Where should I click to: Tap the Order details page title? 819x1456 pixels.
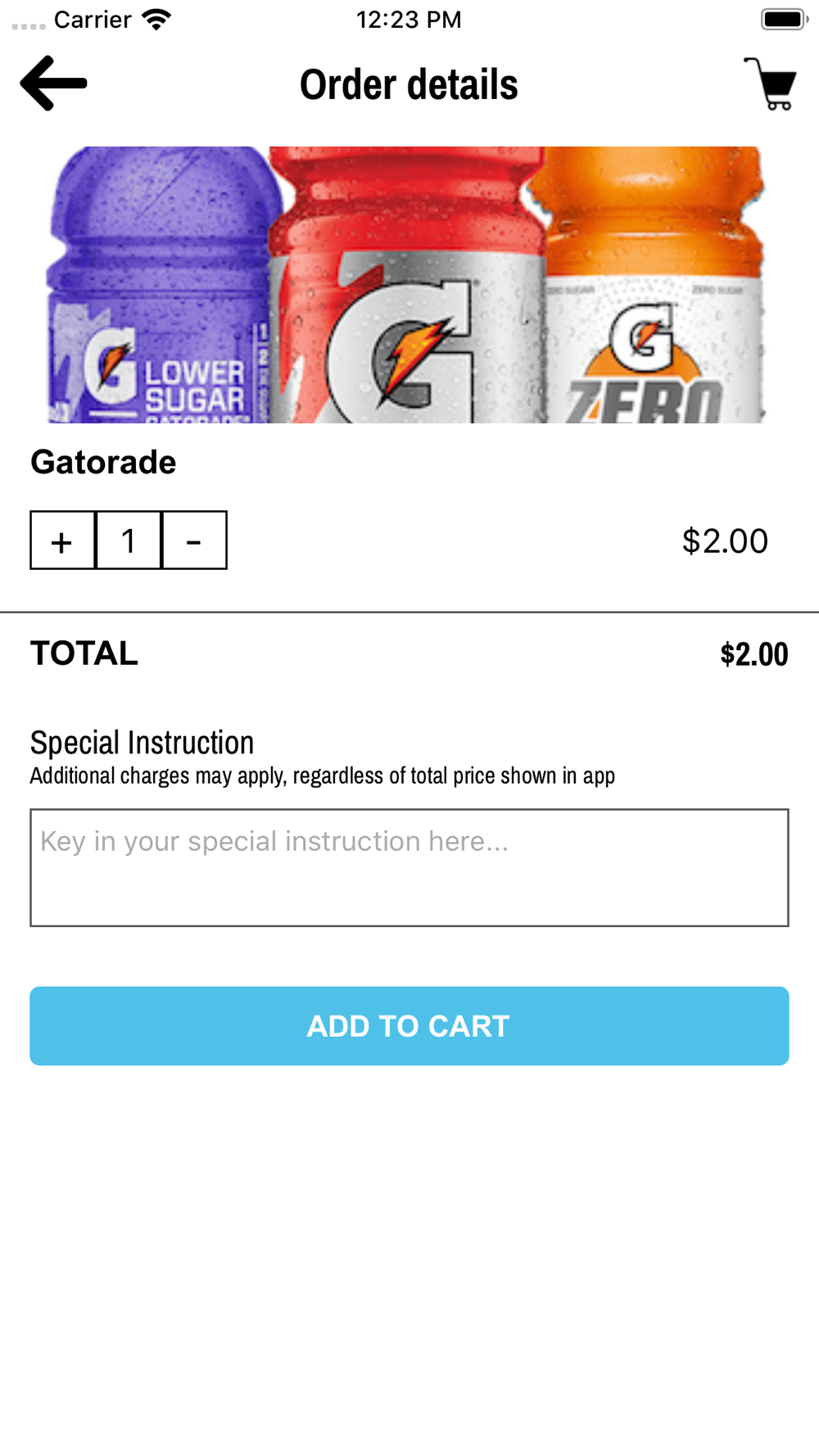(409, 84)
